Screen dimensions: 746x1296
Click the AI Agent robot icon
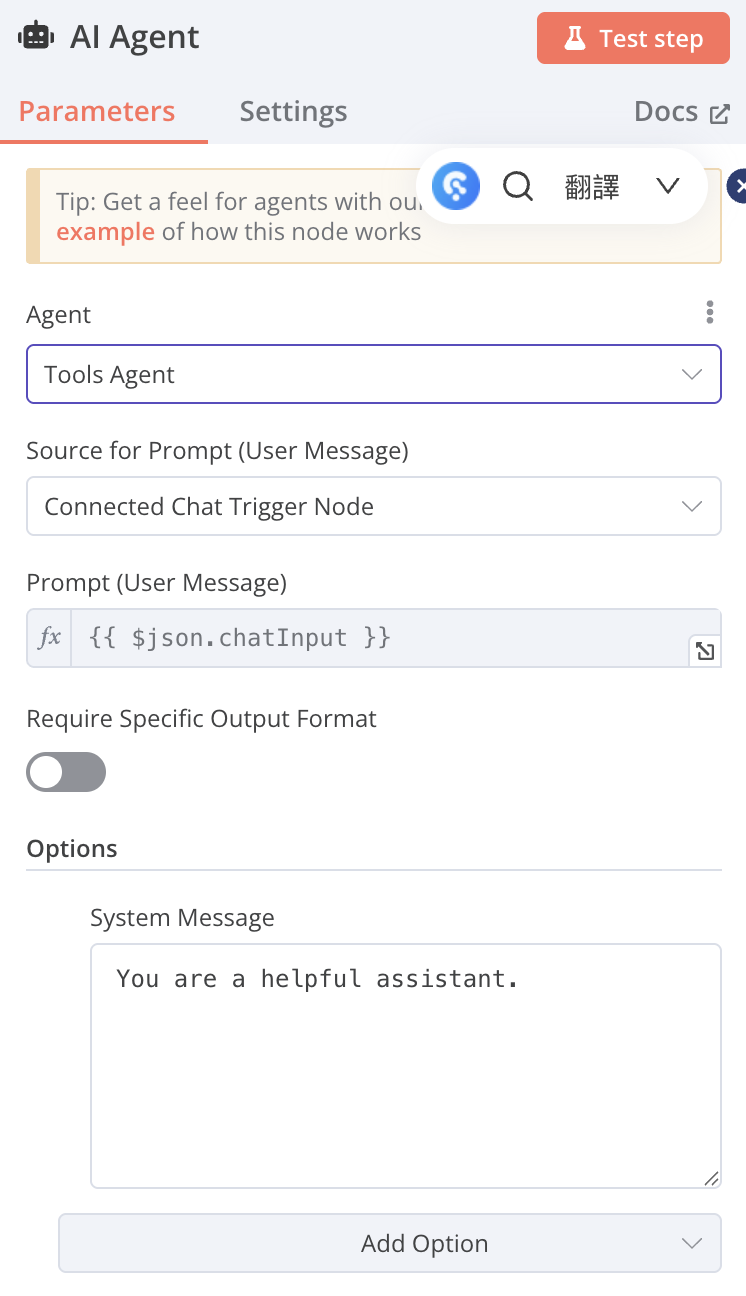(36, 37)
